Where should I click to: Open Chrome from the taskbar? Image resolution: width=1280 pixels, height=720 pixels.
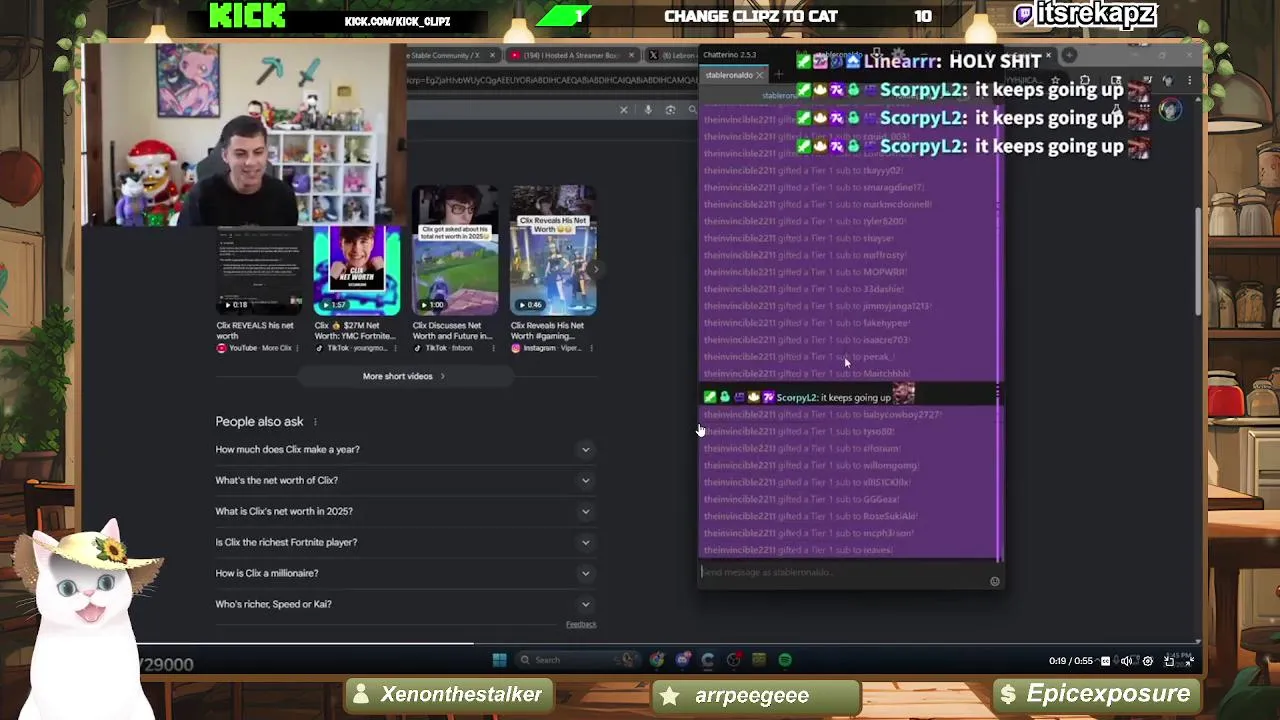tap(657, 659)
